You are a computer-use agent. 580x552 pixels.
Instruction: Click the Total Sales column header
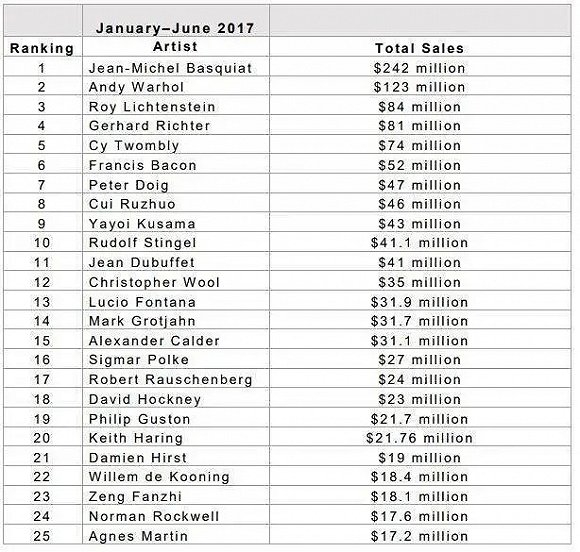(420, 47)
